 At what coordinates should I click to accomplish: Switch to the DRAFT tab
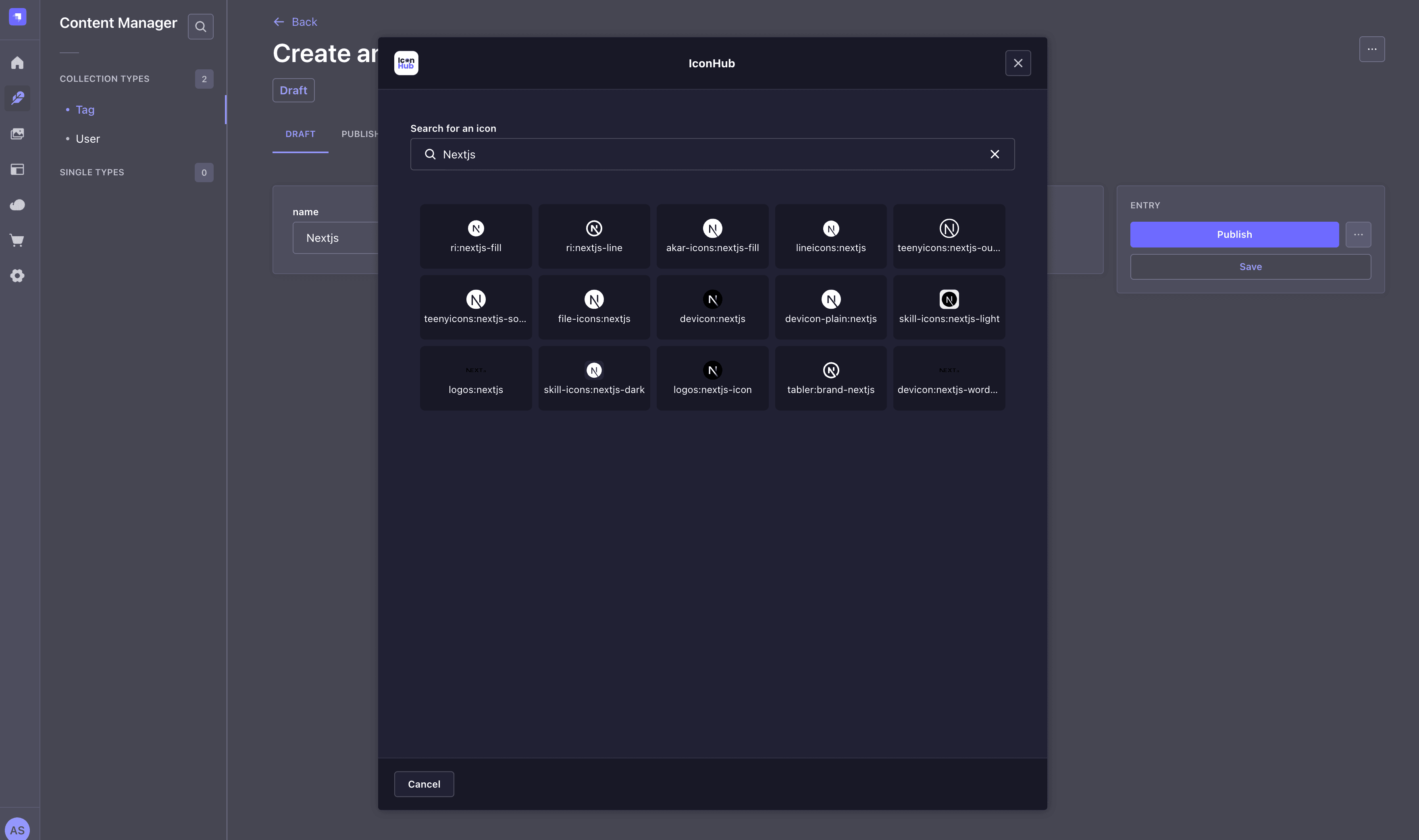click(x=300, y=133)
